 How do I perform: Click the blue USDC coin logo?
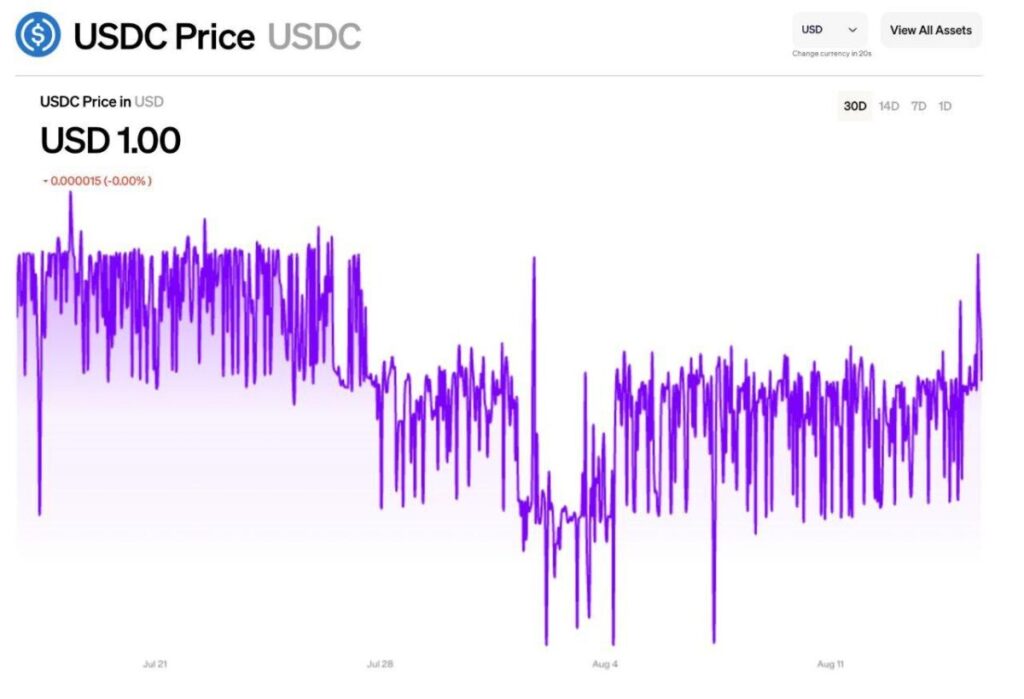click(x=38, y=36)
